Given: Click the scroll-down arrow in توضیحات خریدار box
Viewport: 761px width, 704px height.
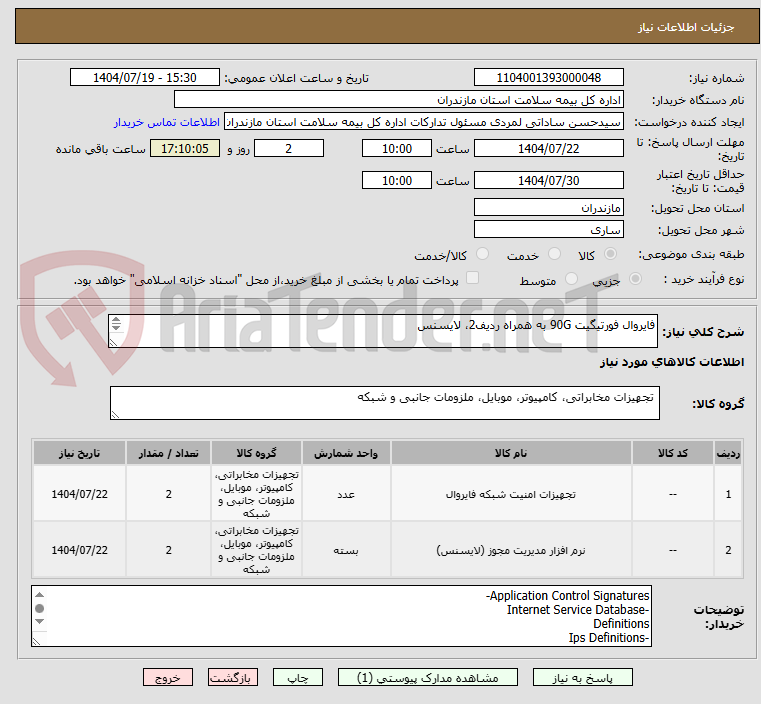Looking at the screenshot, I should click(40, 622).
